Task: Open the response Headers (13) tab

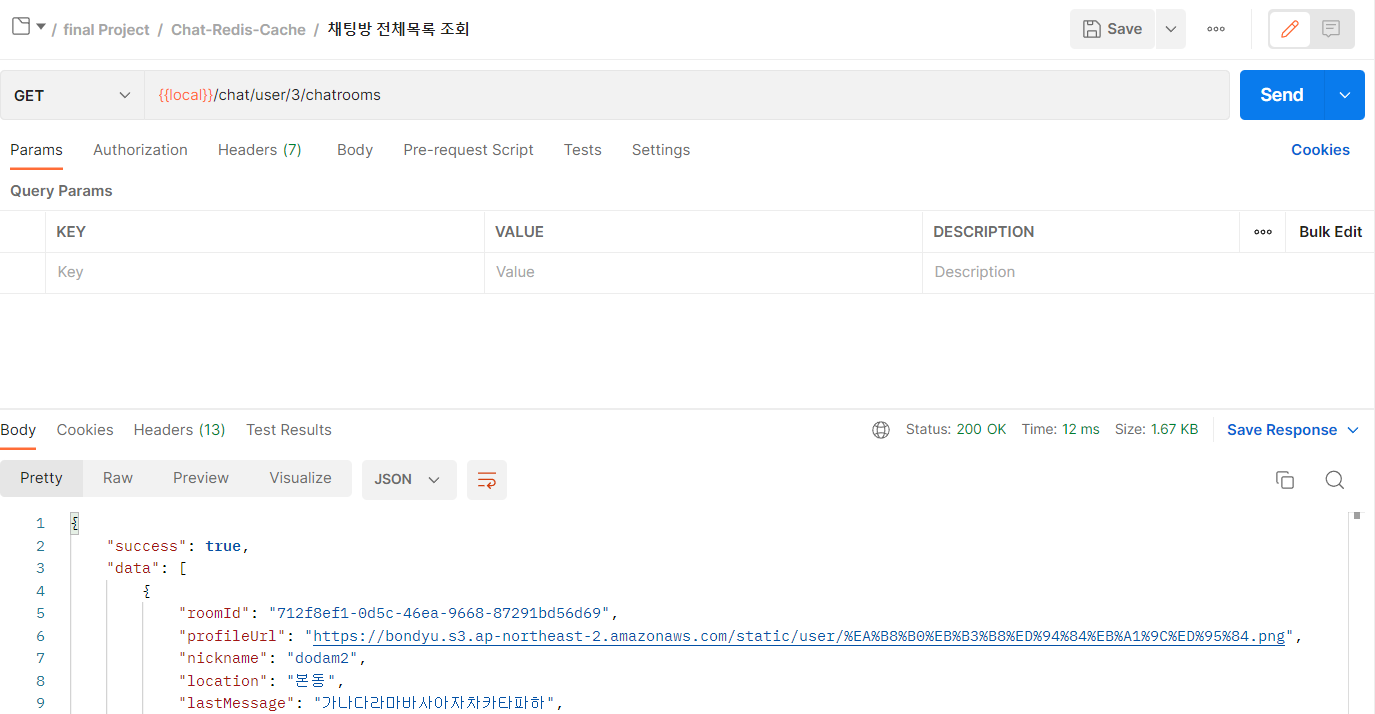Action: (x=180, y=430)
